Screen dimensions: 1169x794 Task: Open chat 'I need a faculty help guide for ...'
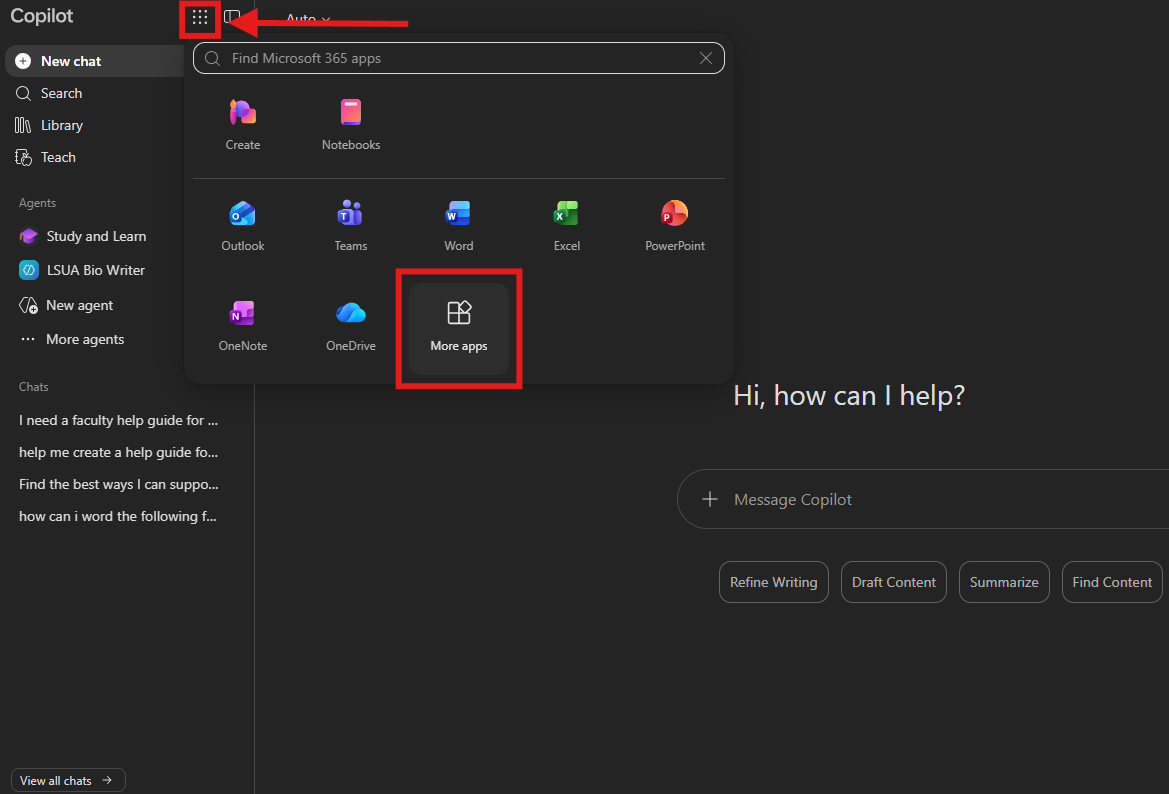(x=119, y=420)
